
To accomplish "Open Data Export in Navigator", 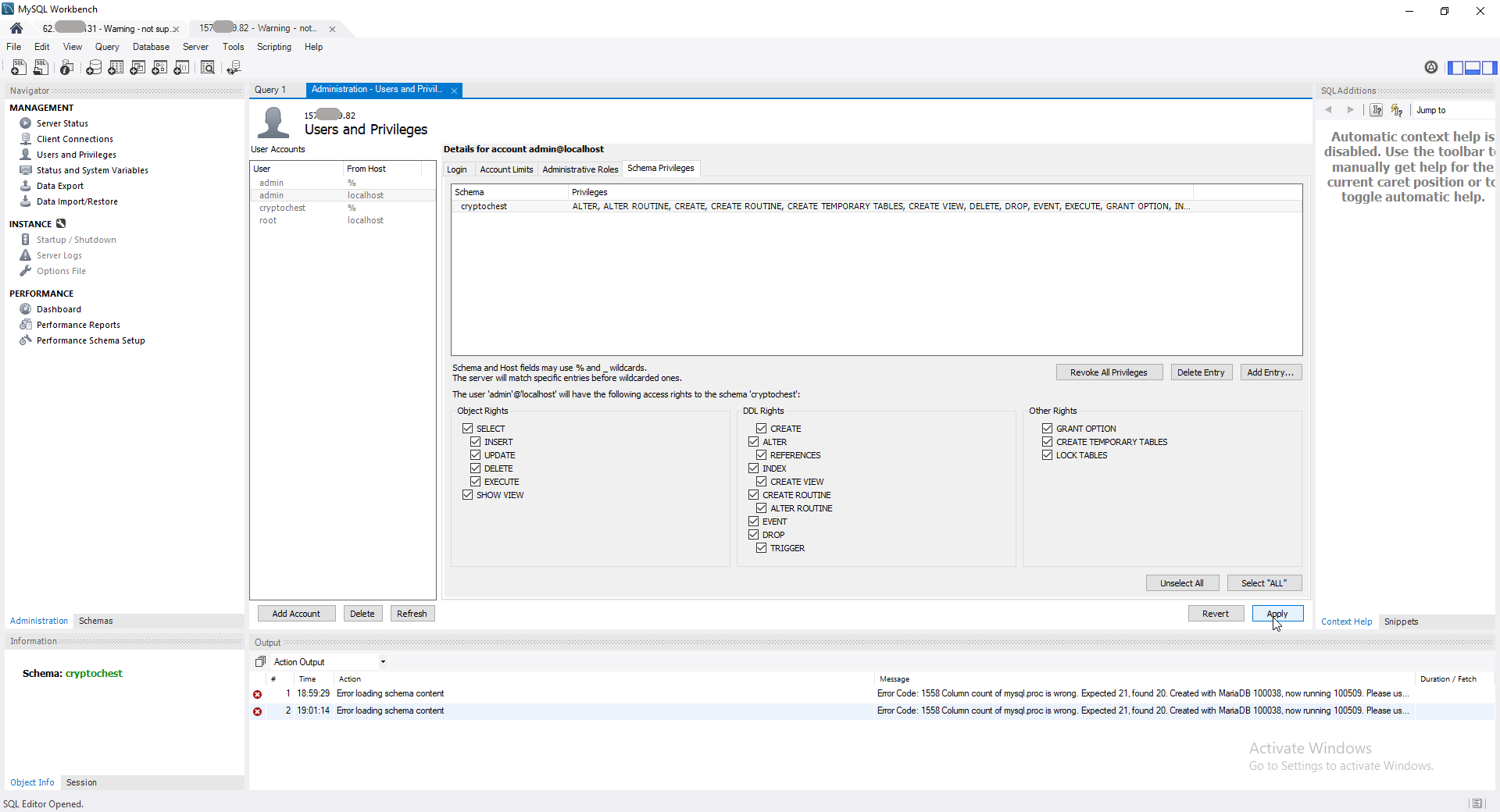I will [60, 186].
